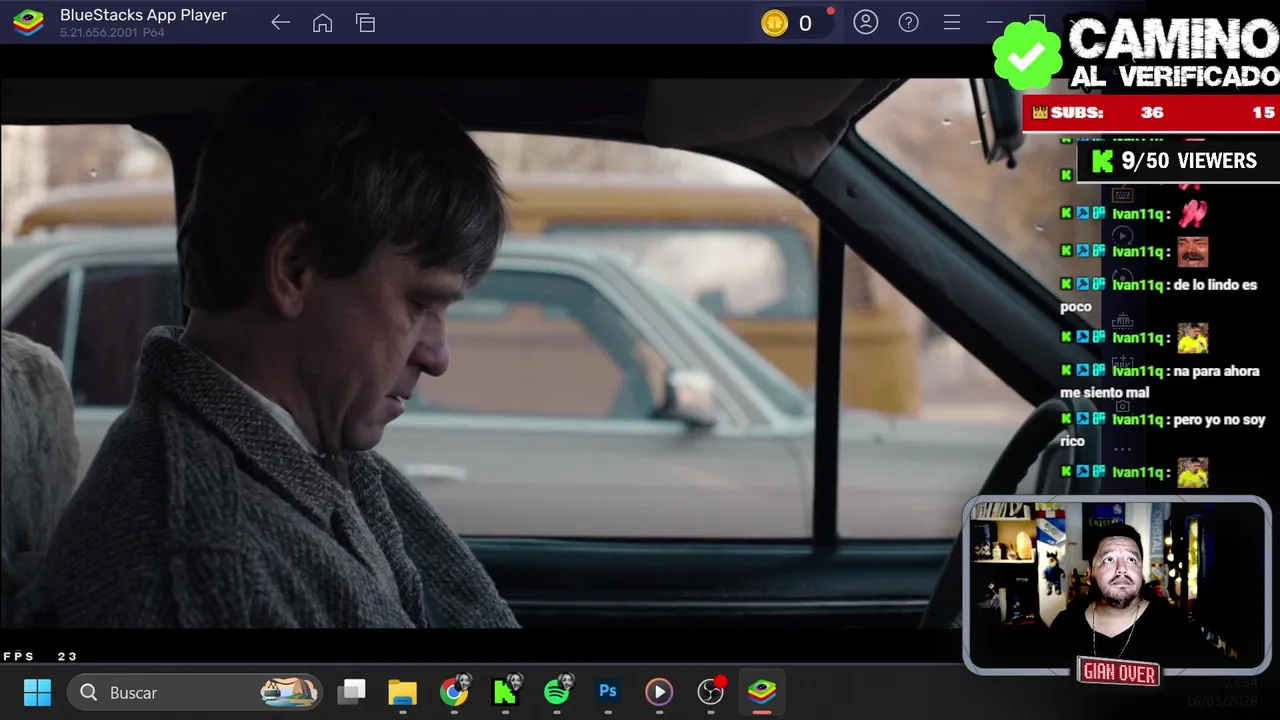This screenshot has height=720, width=1280.
Task: Open the BlueStacks account profile icon
Action: 865,22
